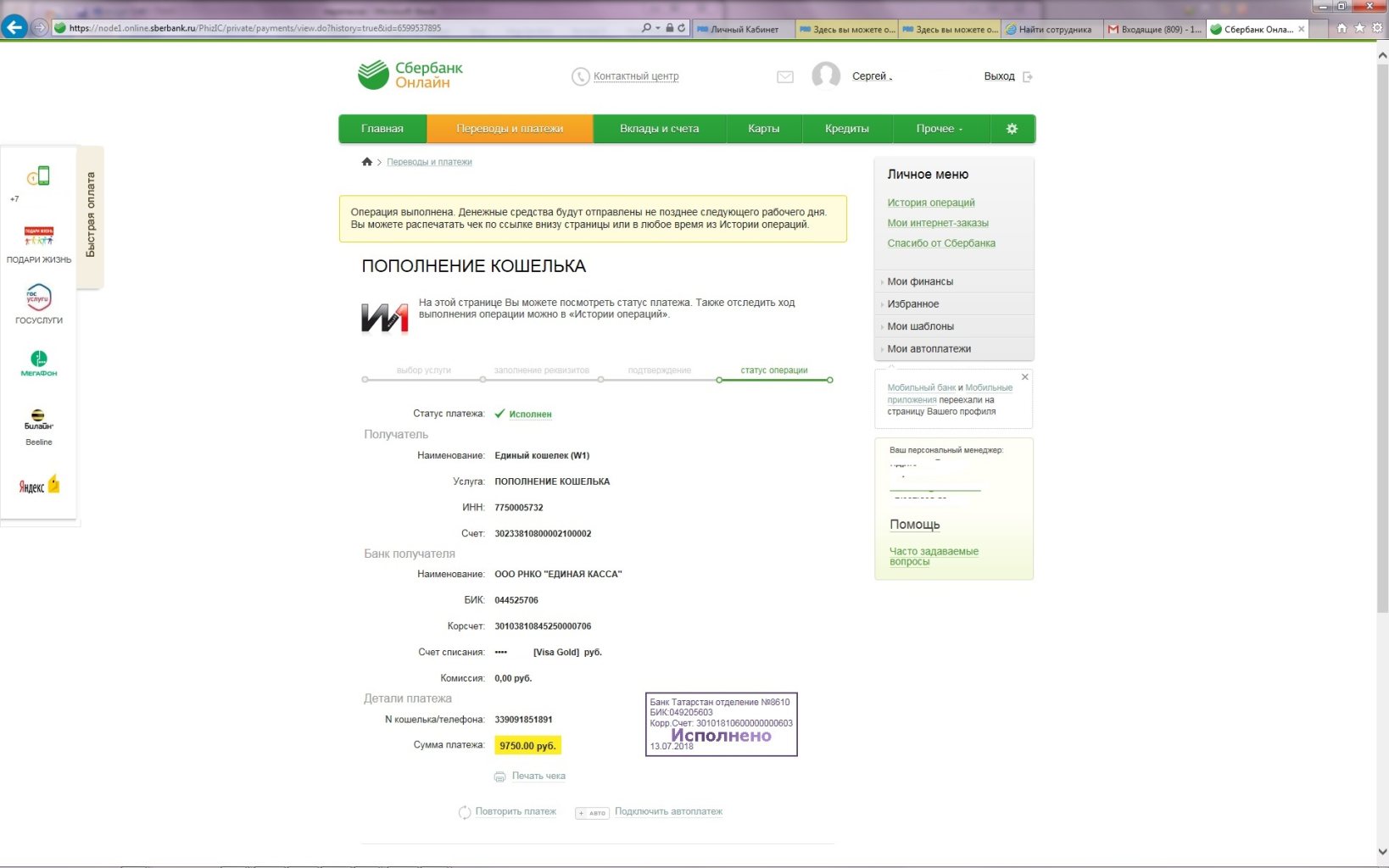Image resolution: width=1389 pixels, height=868 pixels.
Task: Open the browser home icon
Action: click(1342, 28)
